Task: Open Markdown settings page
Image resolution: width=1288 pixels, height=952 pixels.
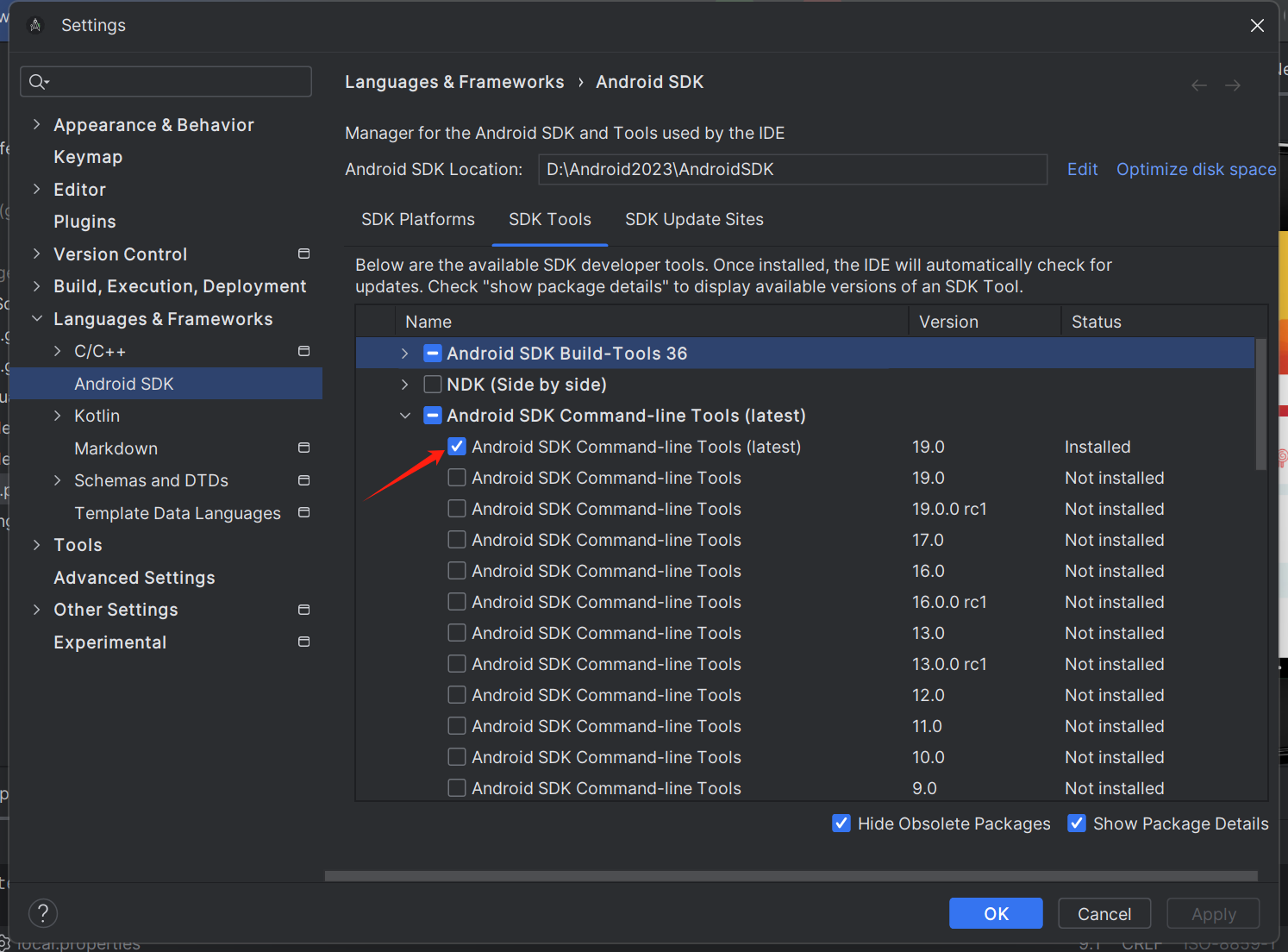Action: [x=116, y=448]
